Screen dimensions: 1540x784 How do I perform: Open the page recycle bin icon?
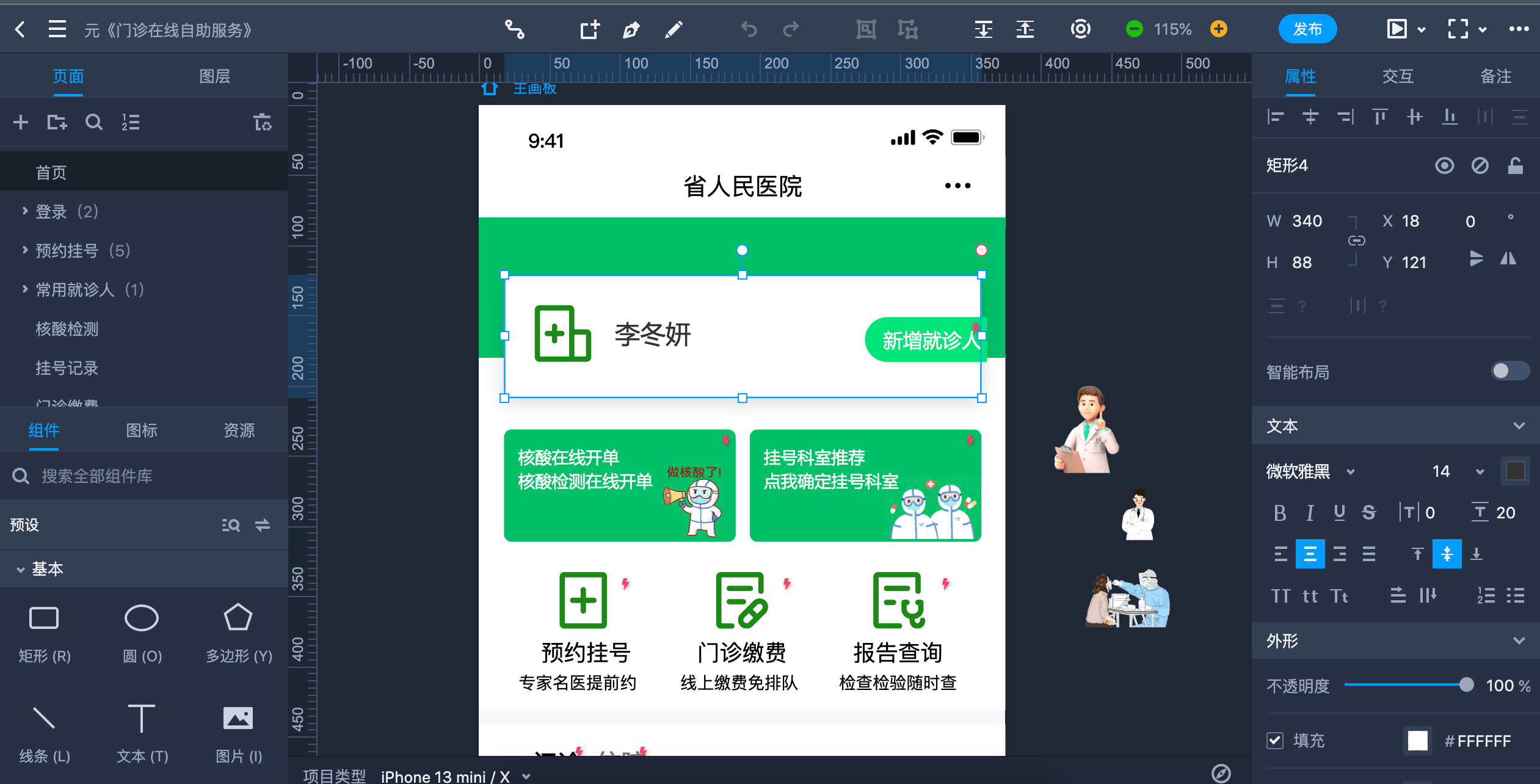[263, 123]
